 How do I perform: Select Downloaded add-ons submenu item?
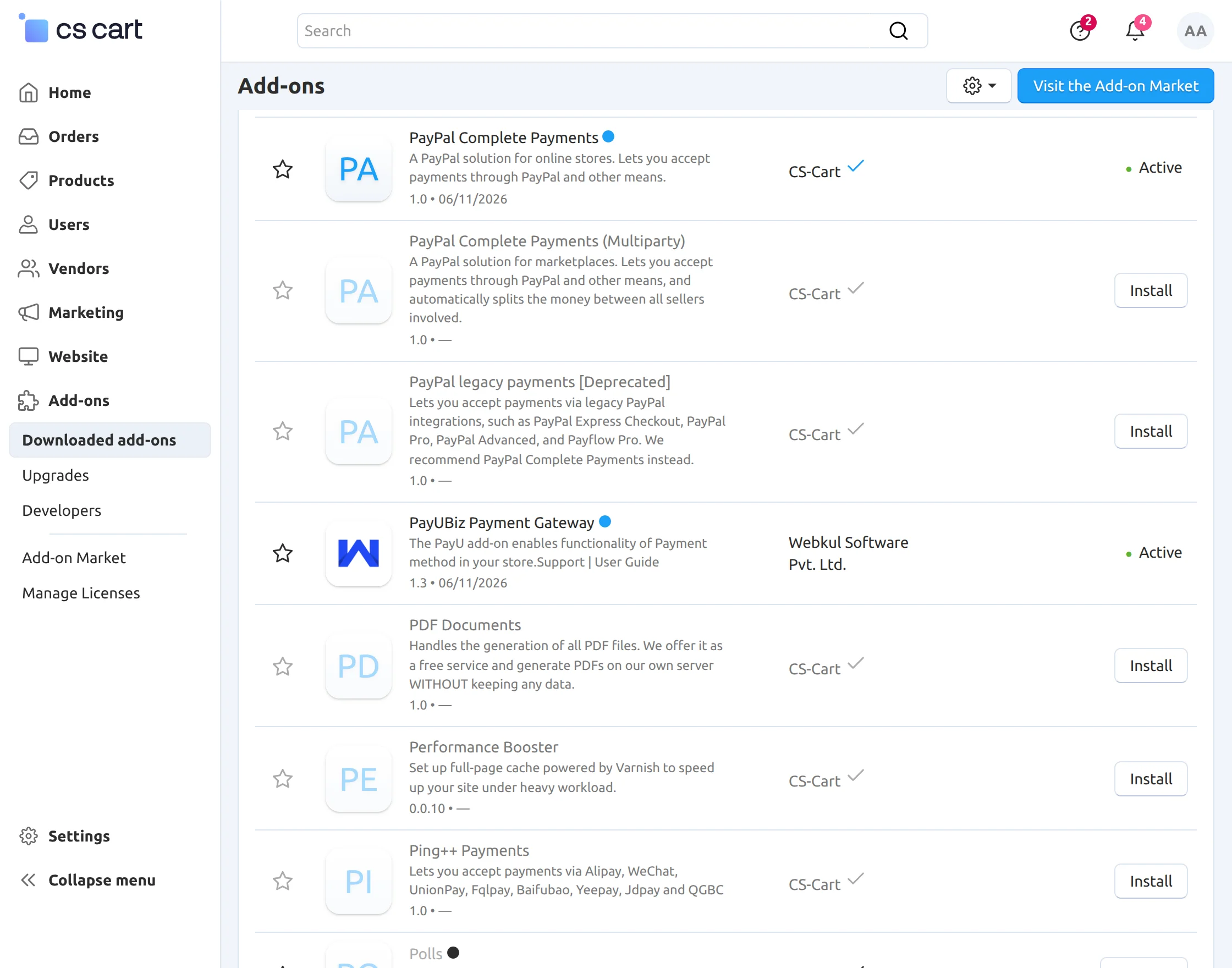coord(110,440)
